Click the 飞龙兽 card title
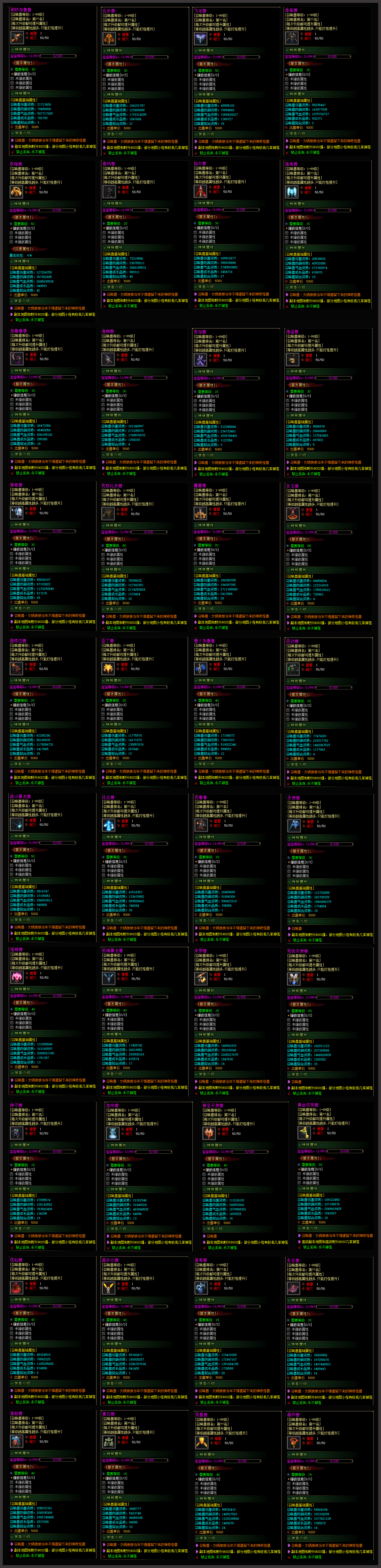 pos(200,11)
